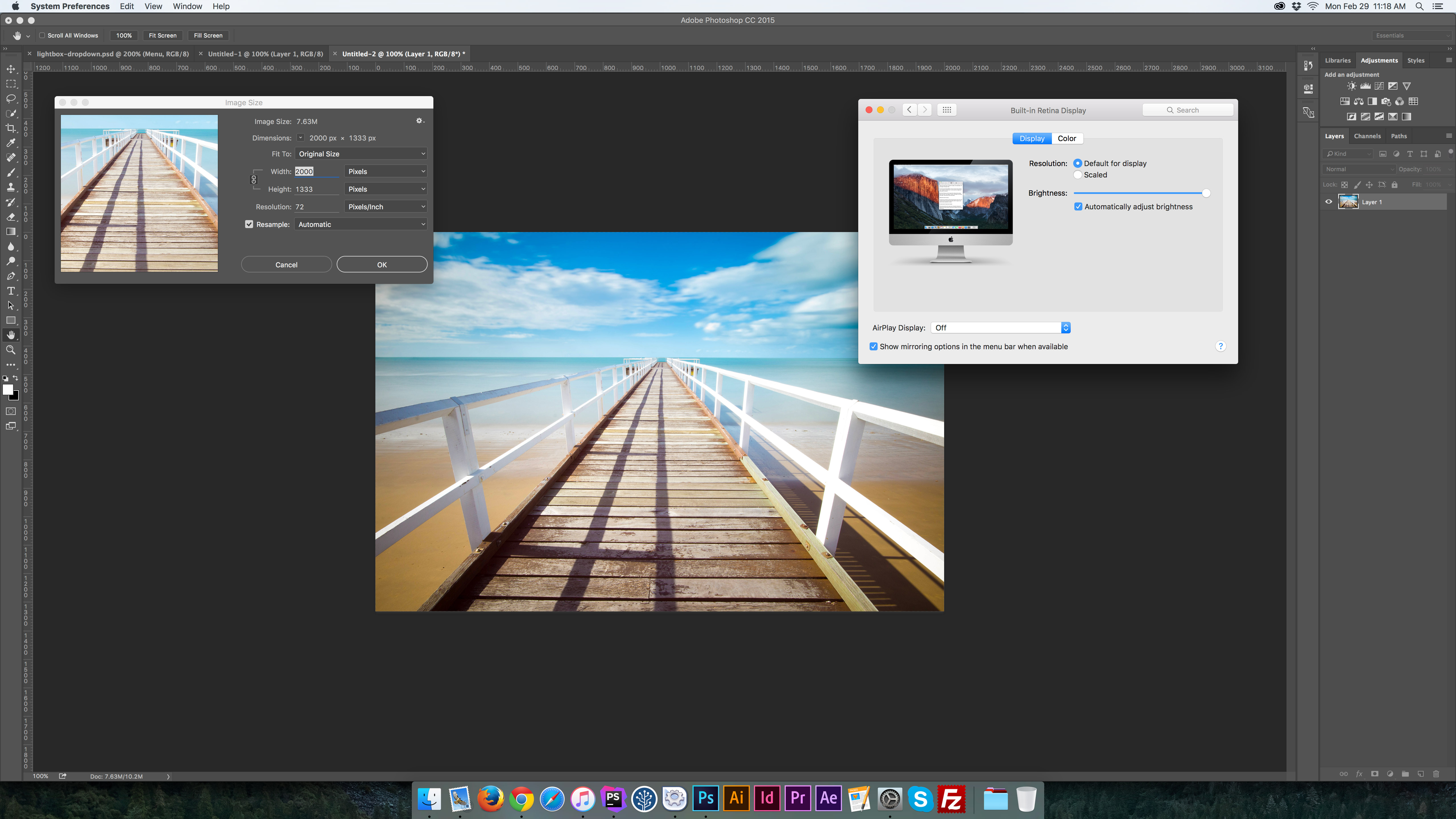The width and height of the screenshot is (1456, 819).
Task: Toggle the width-height constrain link icon
Action: click(254, 180)
